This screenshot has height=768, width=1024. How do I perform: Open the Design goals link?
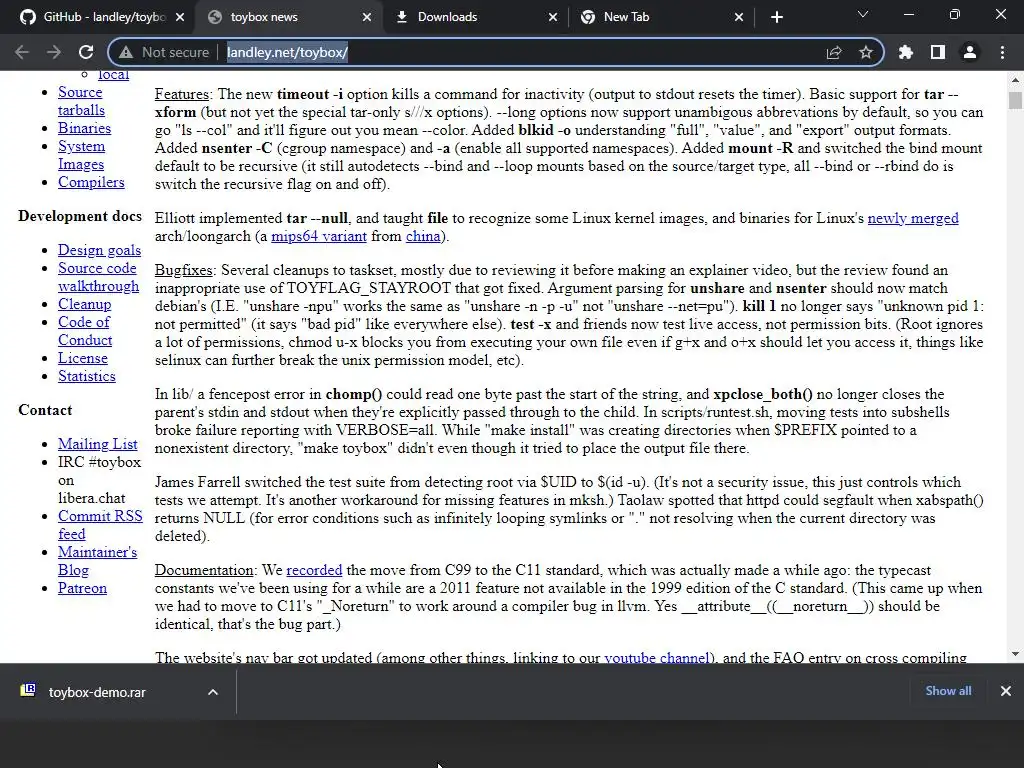pyautogui.click(x=99, y=250)
